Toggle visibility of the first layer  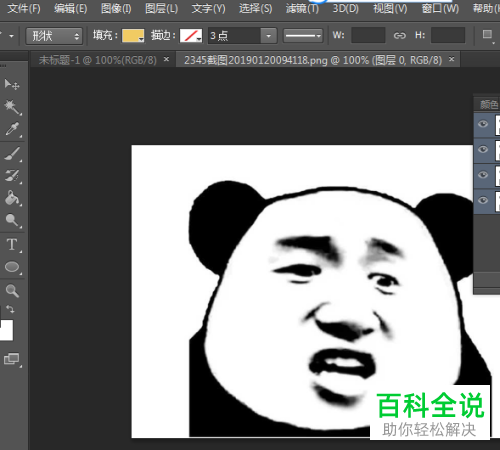coord(483,124)
